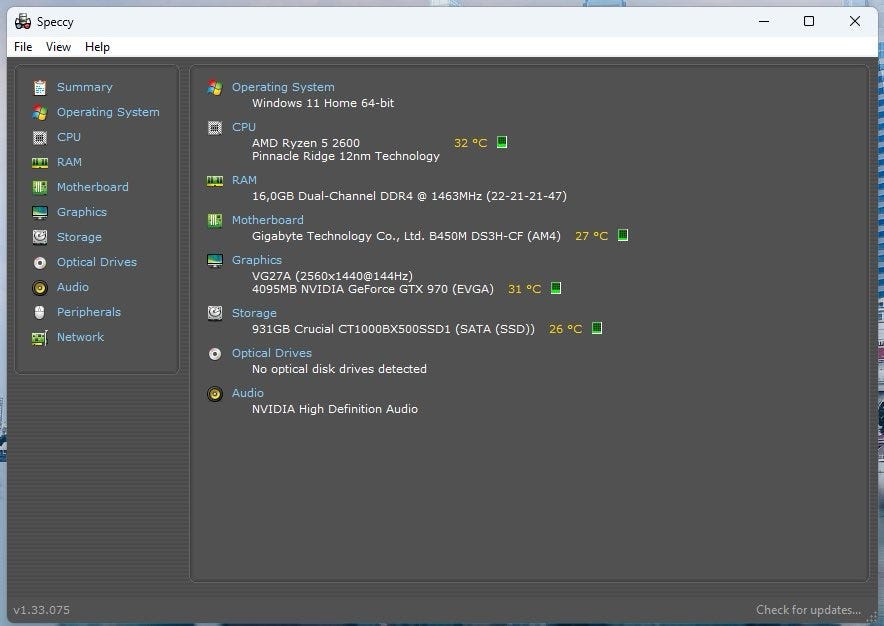Go to Optical Drives in the sidebar
Image resolution: width=884 pixels, height=626 pixels.
(97, 262)
